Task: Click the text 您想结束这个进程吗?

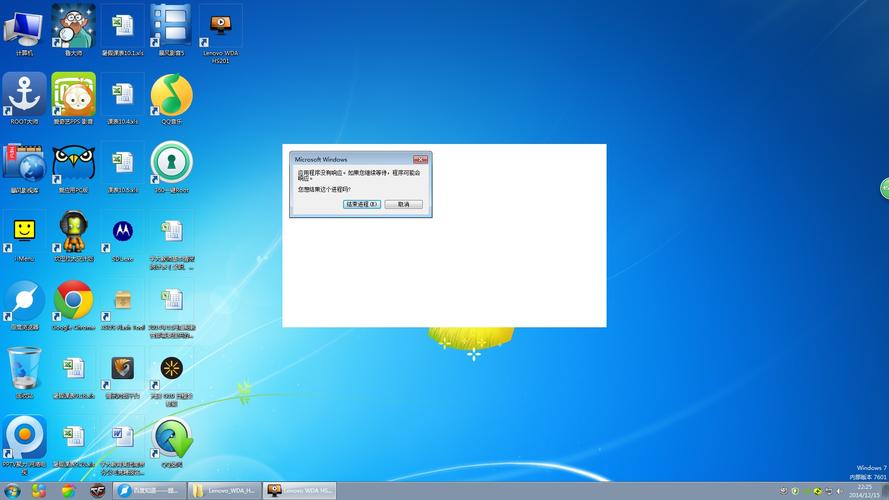Action: click(x=324, y=189)
